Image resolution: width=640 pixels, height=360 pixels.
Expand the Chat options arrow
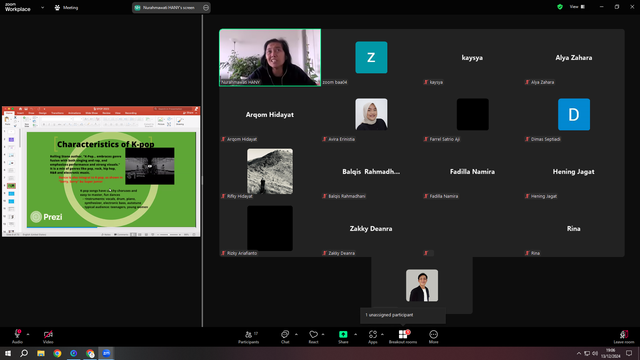296,334
